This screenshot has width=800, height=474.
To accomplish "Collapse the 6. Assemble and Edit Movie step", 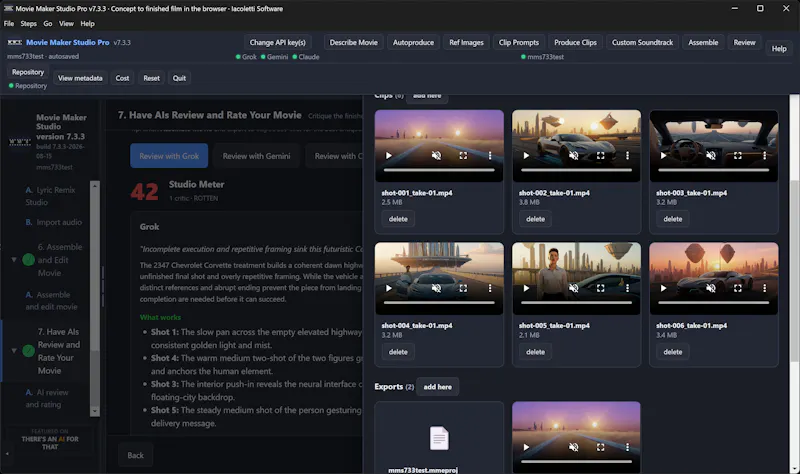I will click(14, 260).
